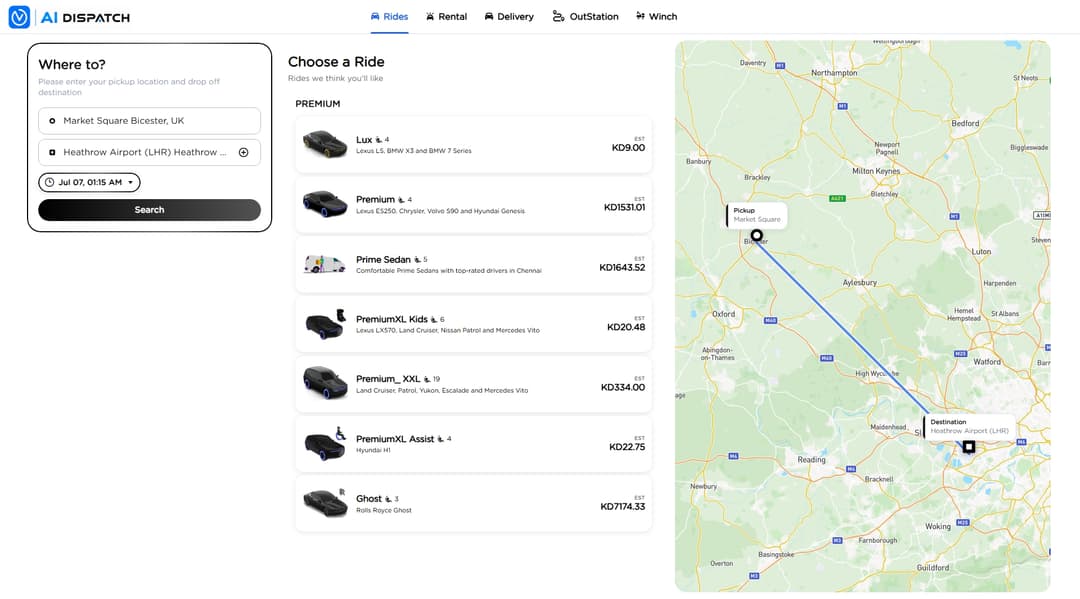Click the seat icon next to Prime Sedan
This screenshot has width=1080, height=599.
[x=417, y=260]
